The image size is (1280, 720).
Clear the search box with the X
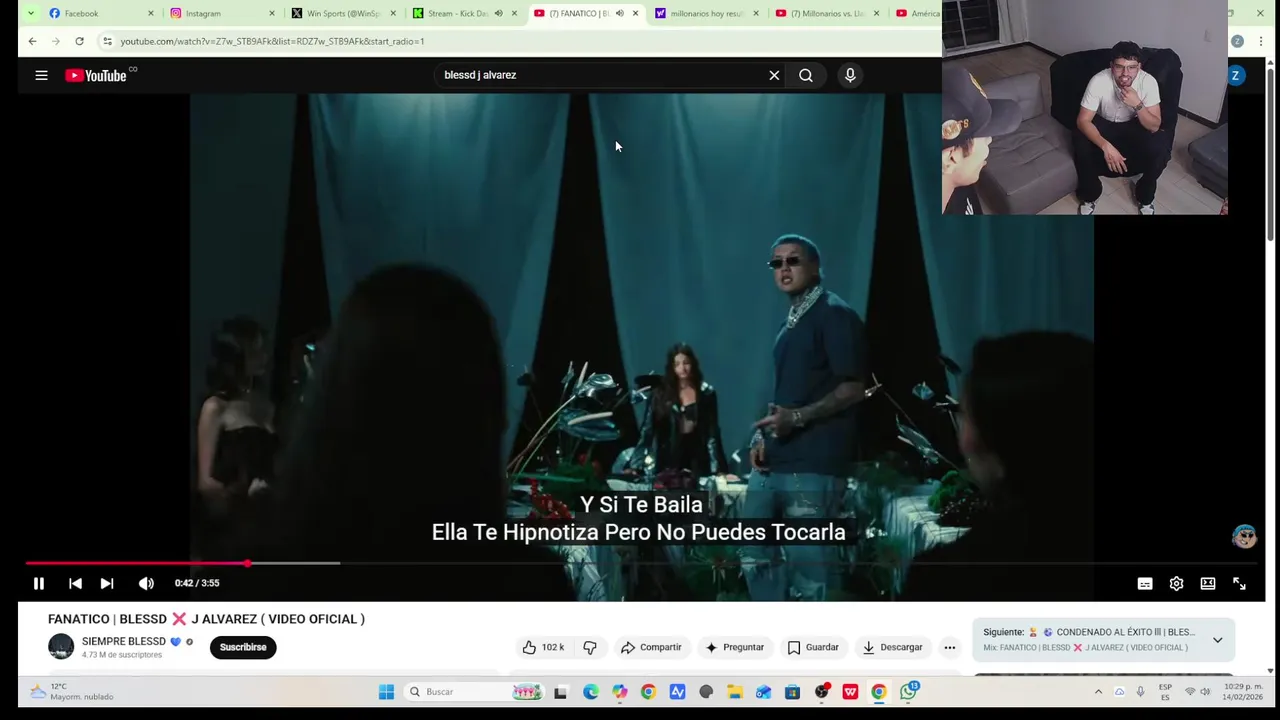point(774,75)
